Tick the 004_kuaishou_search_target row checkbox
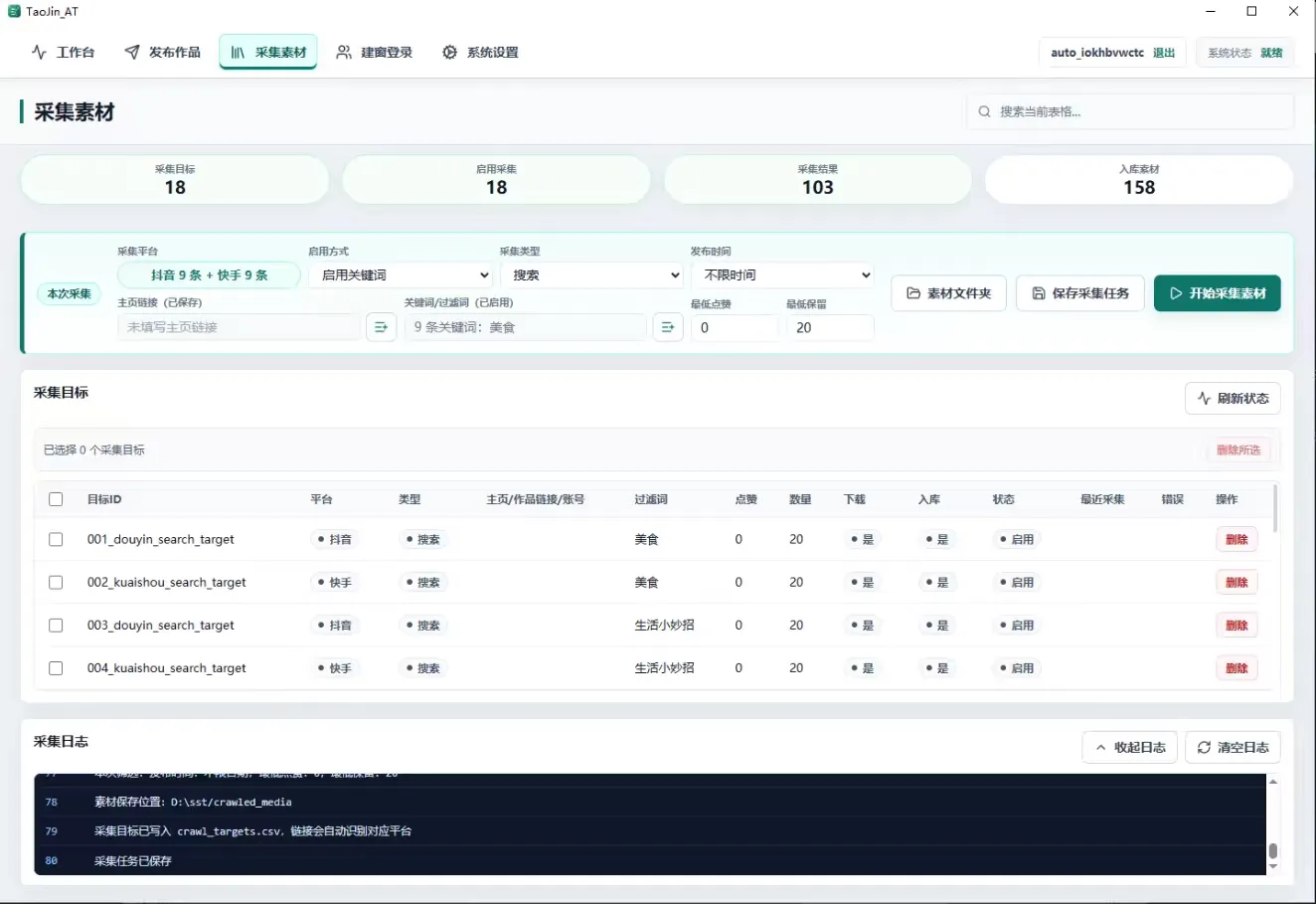 (56, 668)
